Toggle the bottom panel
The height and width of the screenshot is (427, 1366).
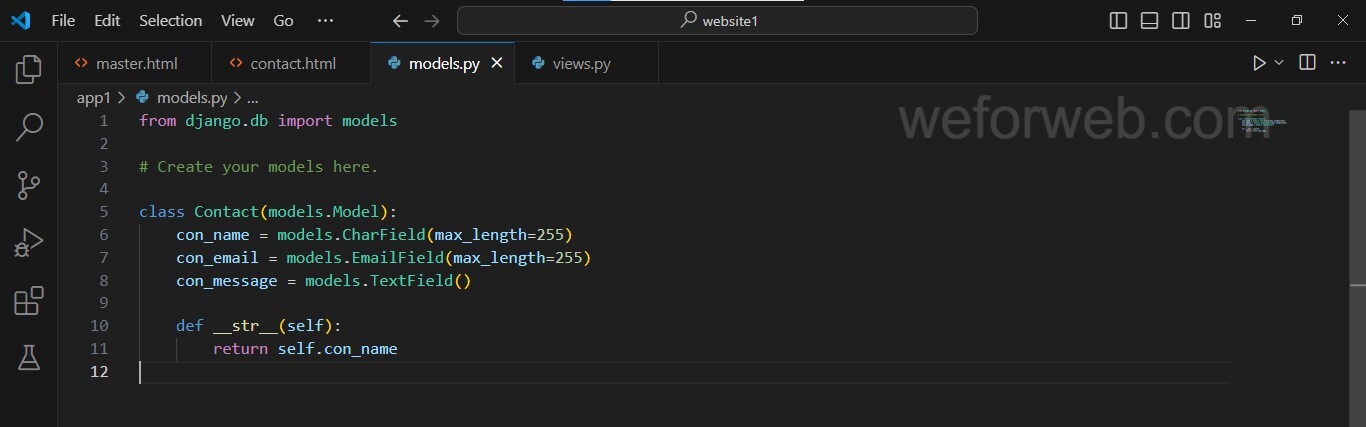(x=1150, y=20)
